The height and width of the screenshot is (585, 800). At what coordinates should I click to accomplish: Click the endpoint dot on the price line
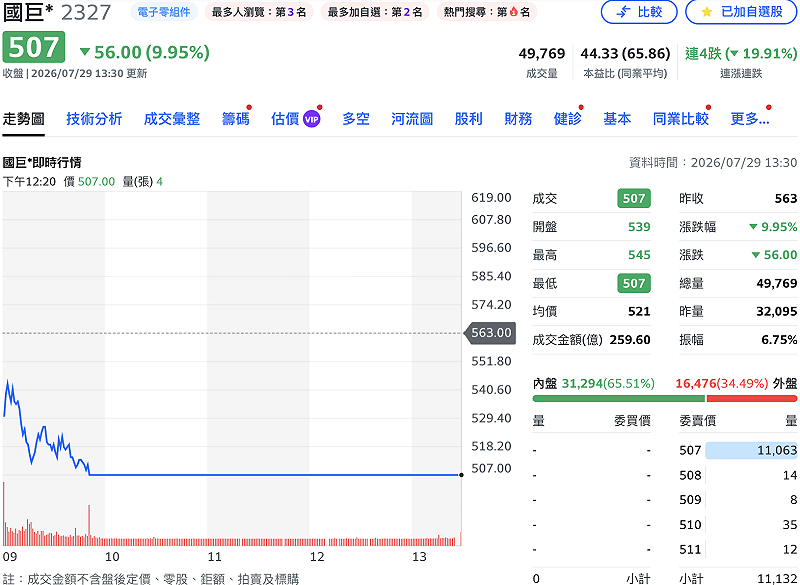(x=461, y=475)
